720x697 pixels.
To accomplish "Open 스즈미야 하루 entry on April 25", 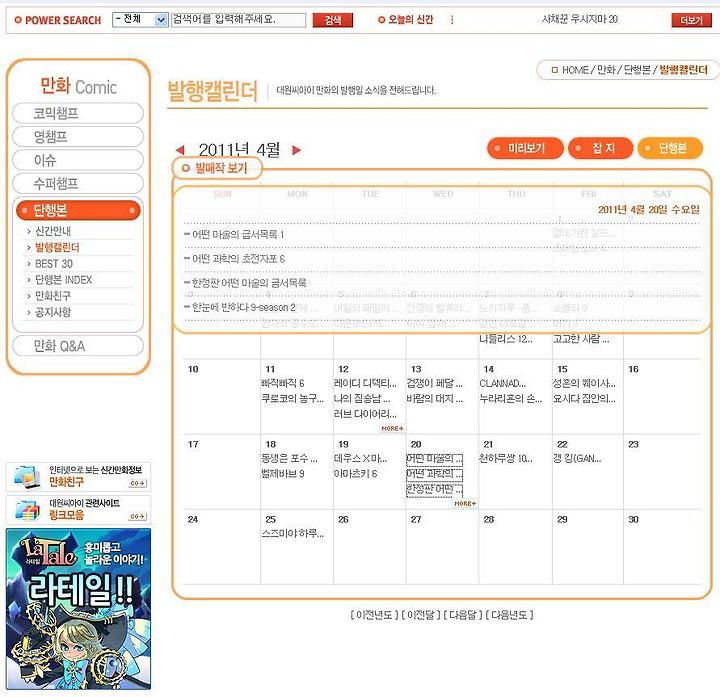I will 292,534.
